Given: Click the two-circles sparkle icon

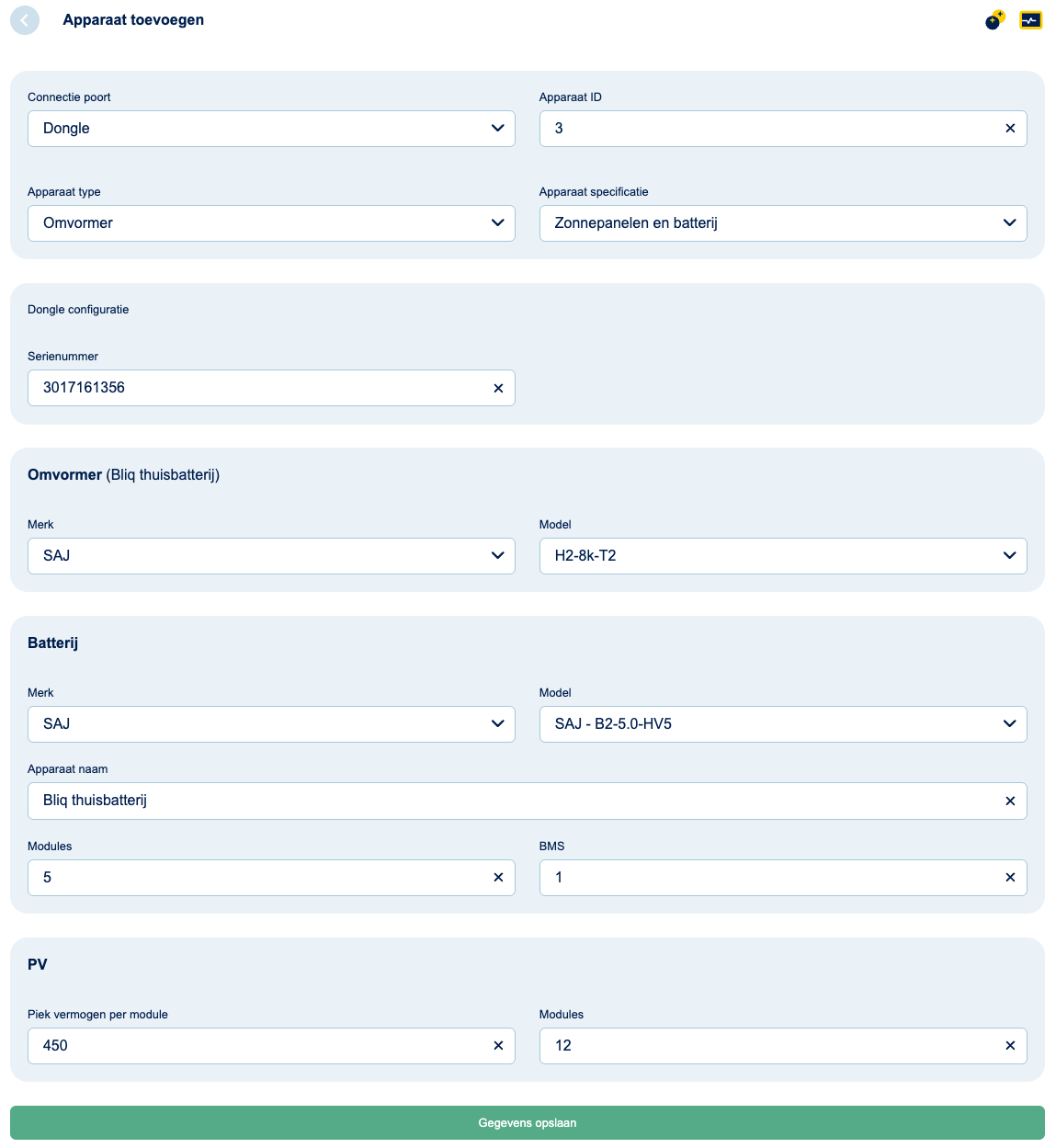Looking at the screenshot, I should pos(994,20).
